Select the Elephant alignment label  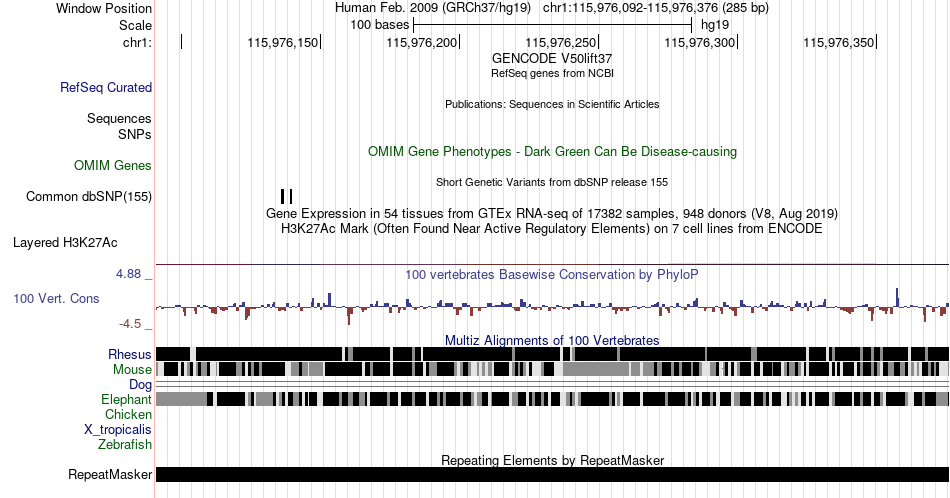point(127,399)
